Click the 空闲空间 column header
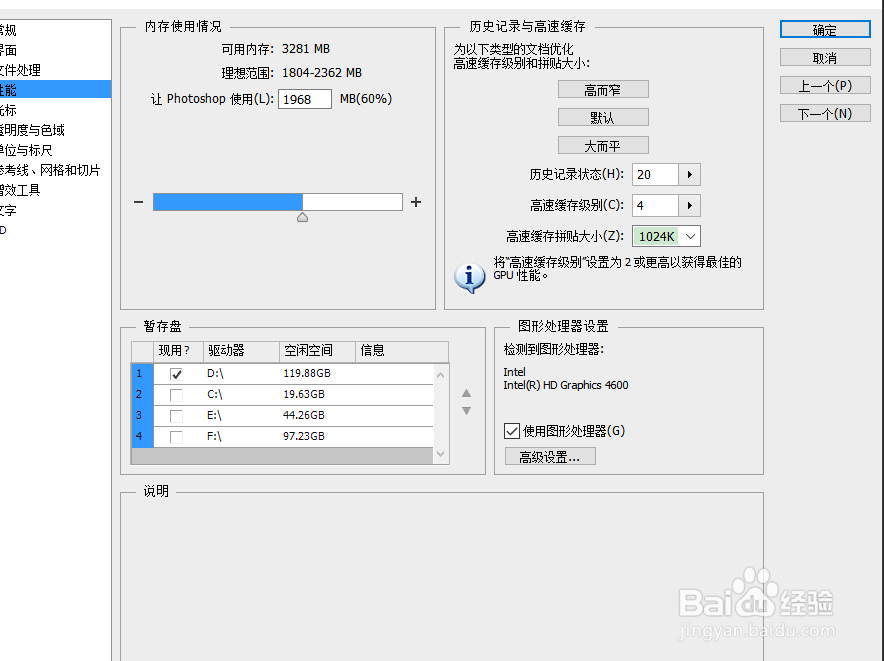Screen dimensions: 884x661 click(317, 351)
